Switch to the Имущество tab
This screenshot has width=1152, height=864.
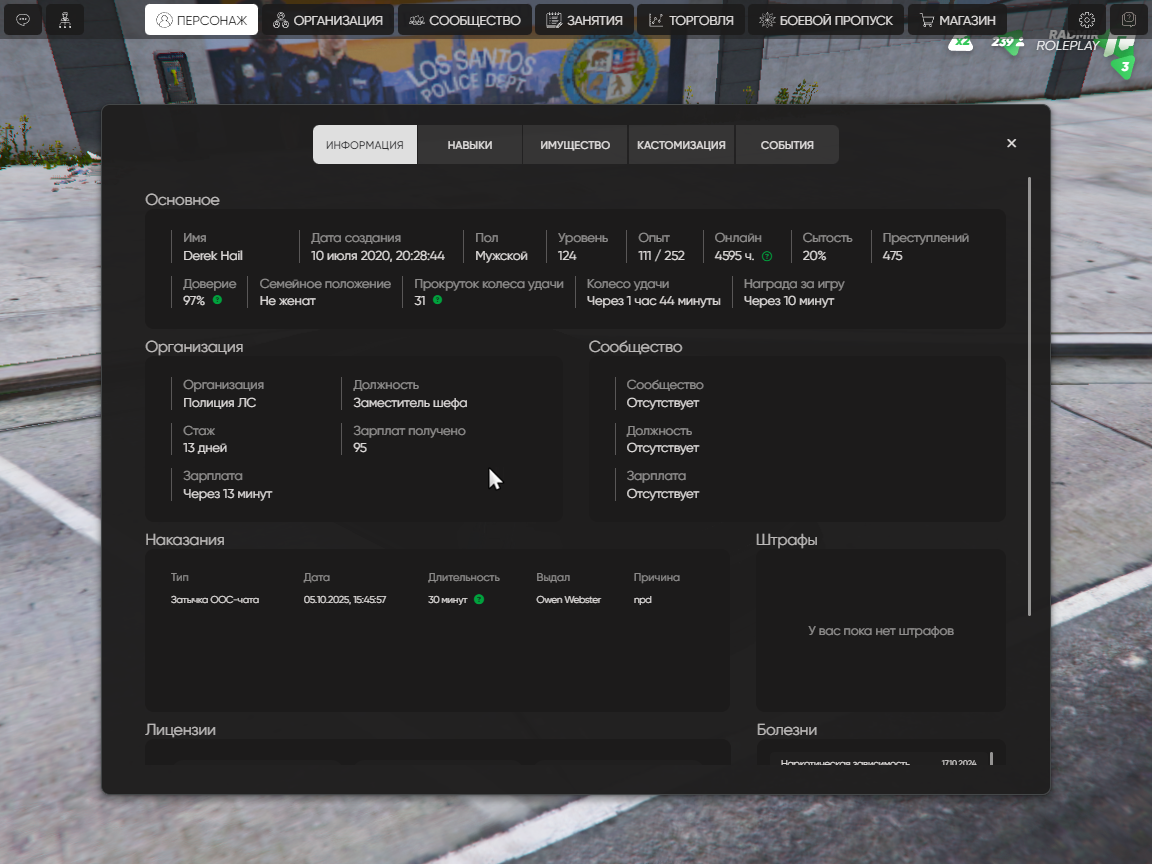[x=575, y=145]
